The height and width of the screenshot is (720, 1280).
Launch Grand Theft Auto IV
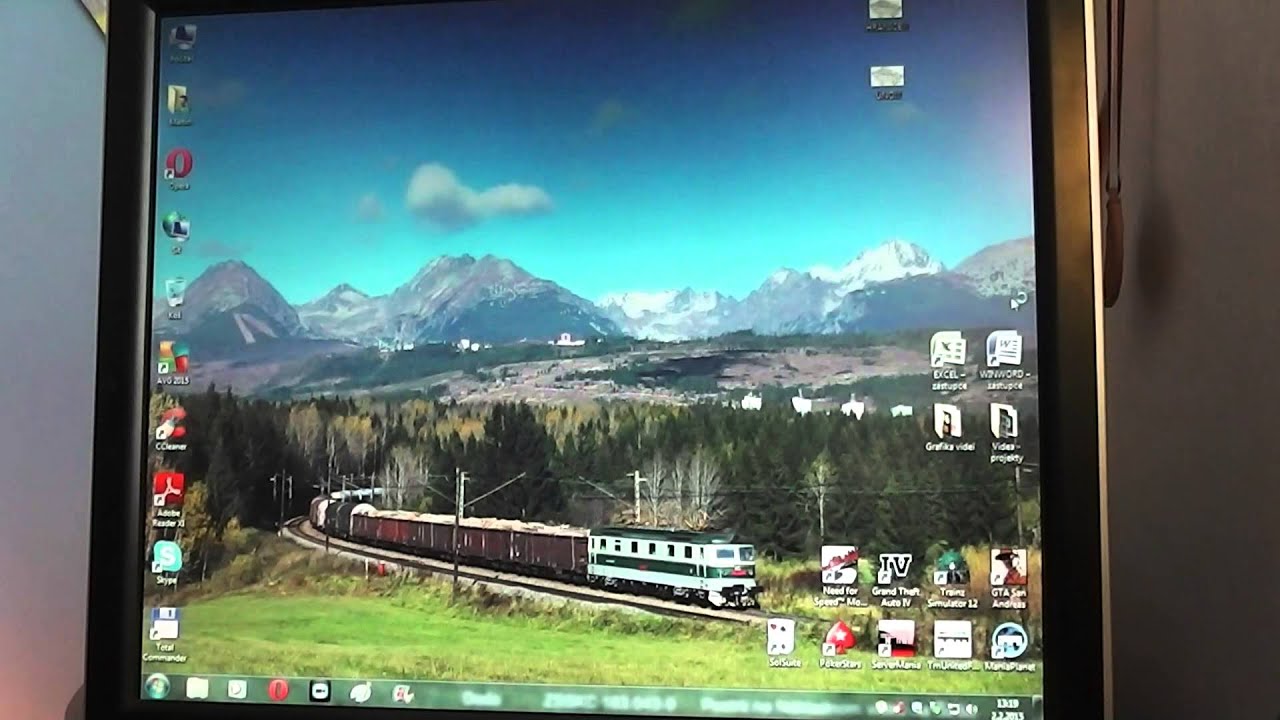(894, 580)
